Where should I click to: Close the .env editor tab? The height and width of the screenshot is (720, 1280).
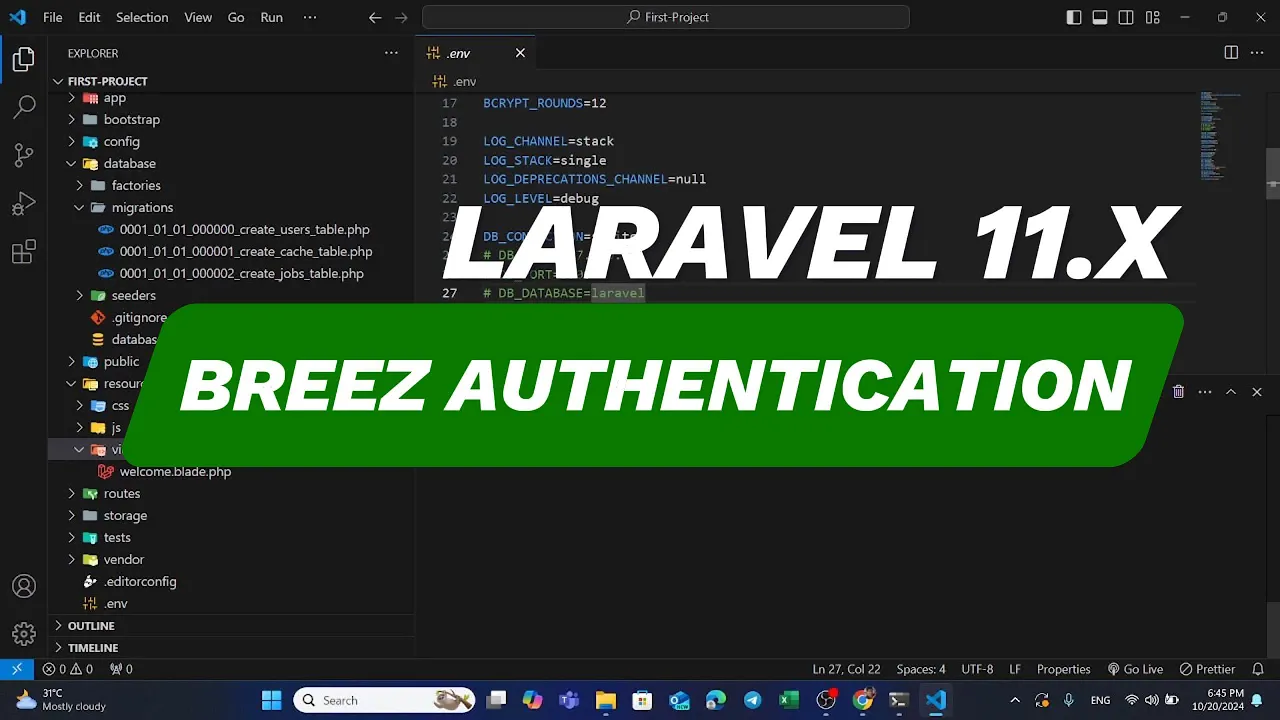(520, 53)
